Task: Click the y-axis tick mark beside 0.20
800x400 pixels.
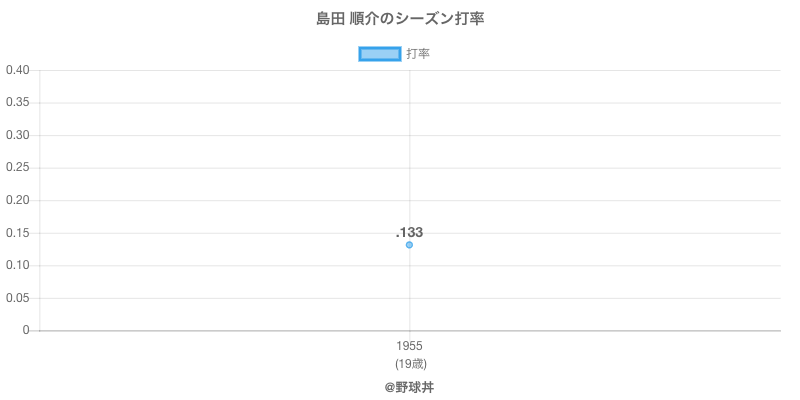Action: (x=37, y=200)
